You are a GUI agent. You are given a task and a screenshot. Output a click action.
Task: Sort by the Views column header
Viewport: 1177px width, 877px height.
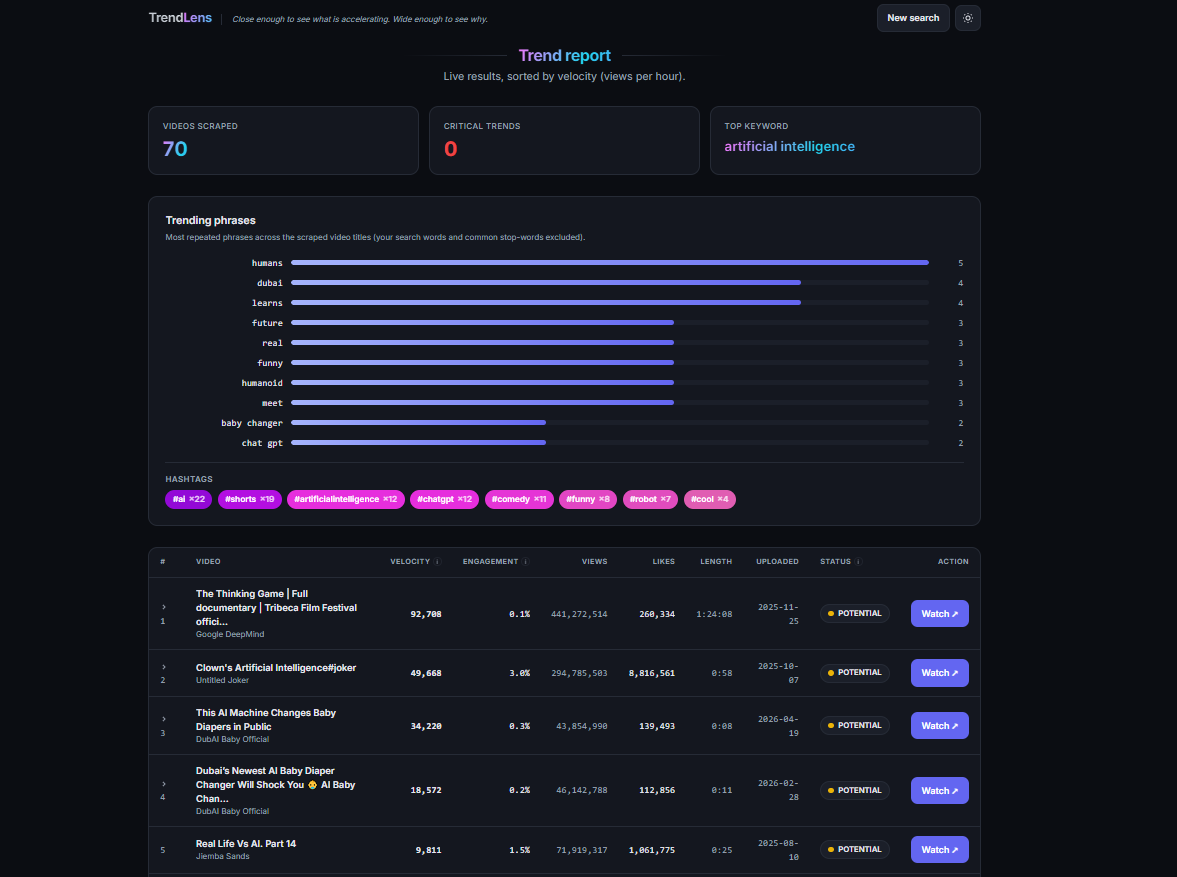click(594, 562)
